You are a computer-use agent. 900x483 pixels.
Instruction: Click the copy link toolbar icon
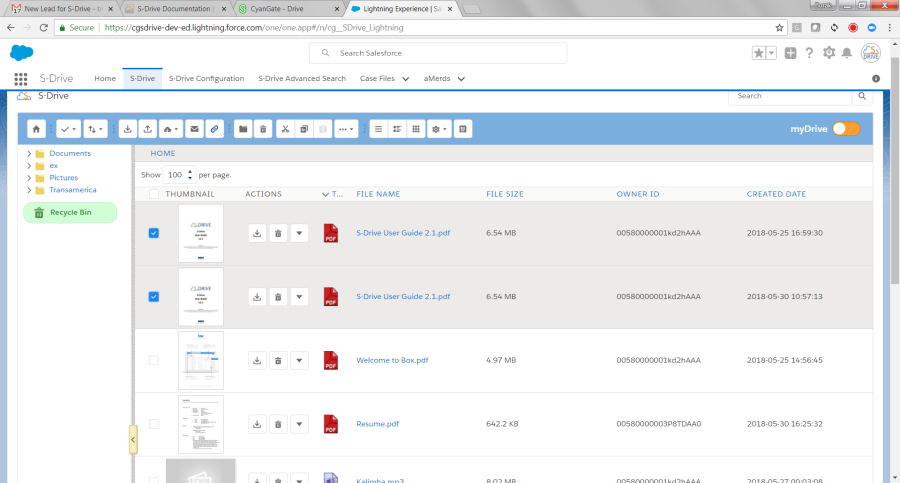click(214, 129)
